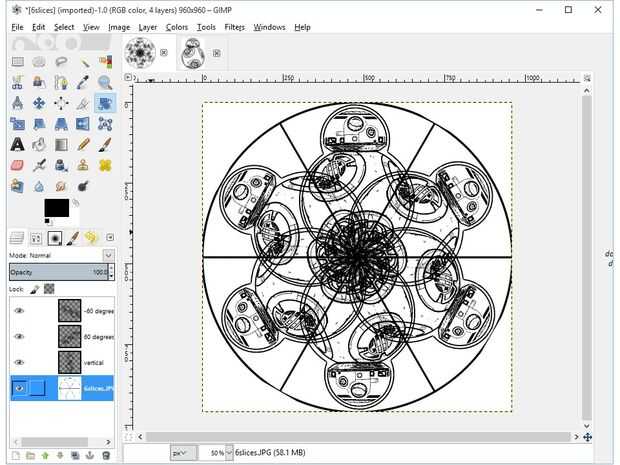The height and width of the screenshot is (465, 620).
Task: Select the Foreground Select tool
Action: coord(39,83)
